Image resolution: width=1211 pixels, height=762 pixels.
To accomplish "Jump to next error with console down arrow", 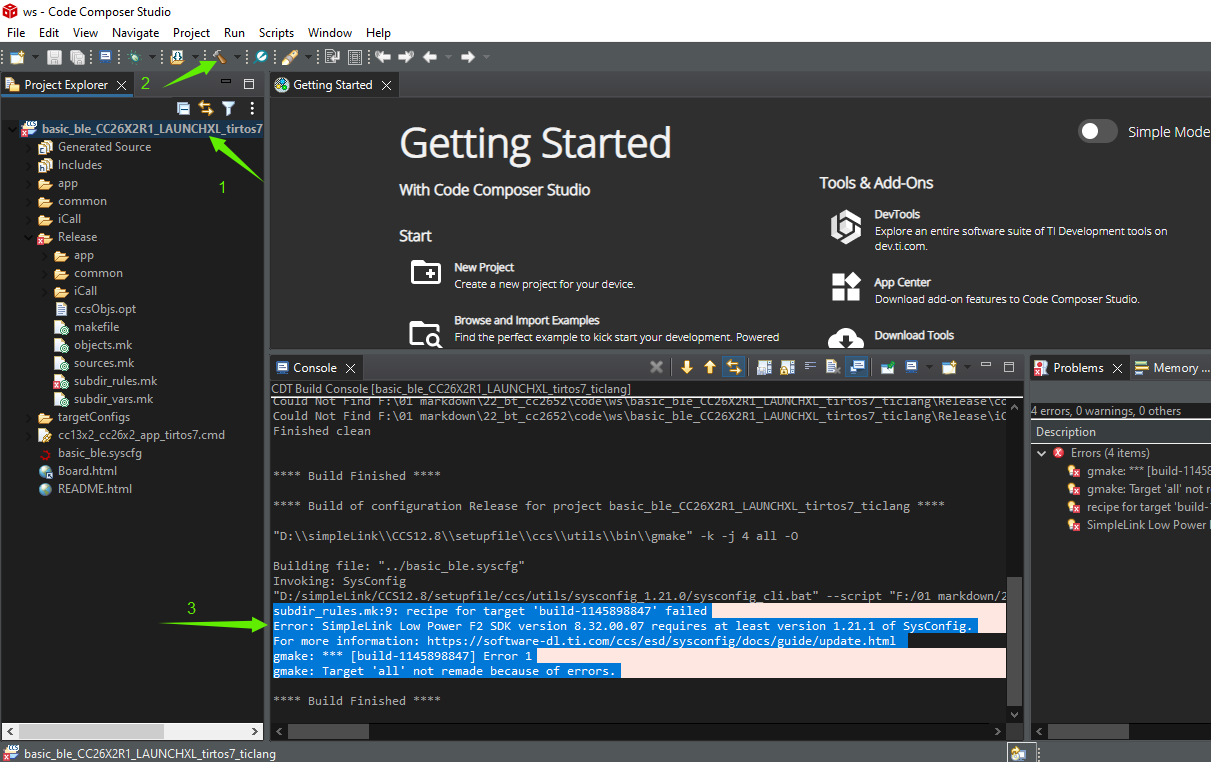I will (686, 367).
